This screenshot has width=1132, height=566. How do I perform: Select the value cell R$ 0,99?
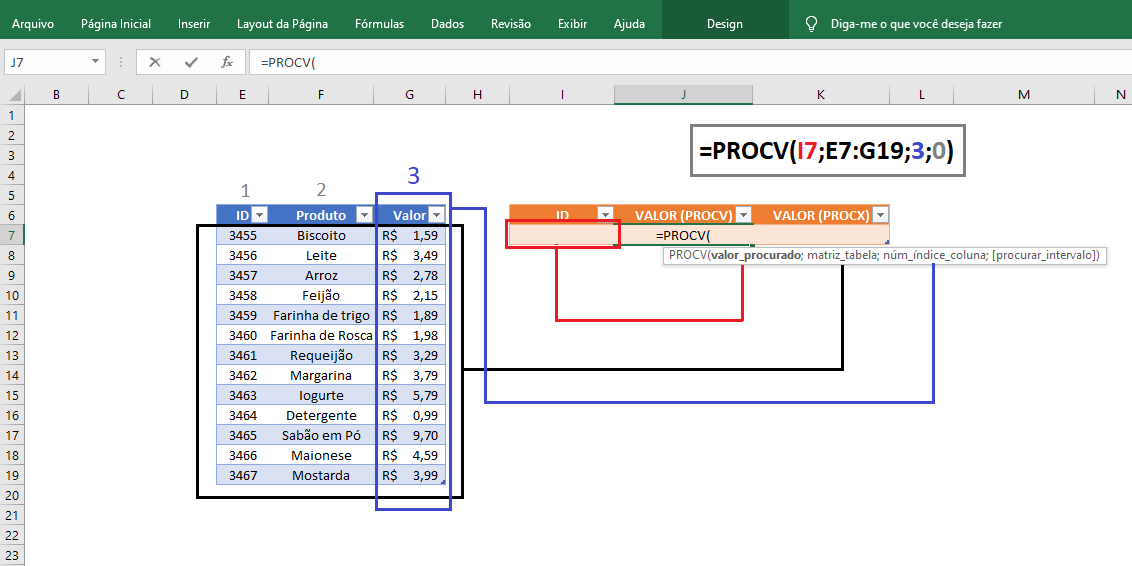point(410,415)
